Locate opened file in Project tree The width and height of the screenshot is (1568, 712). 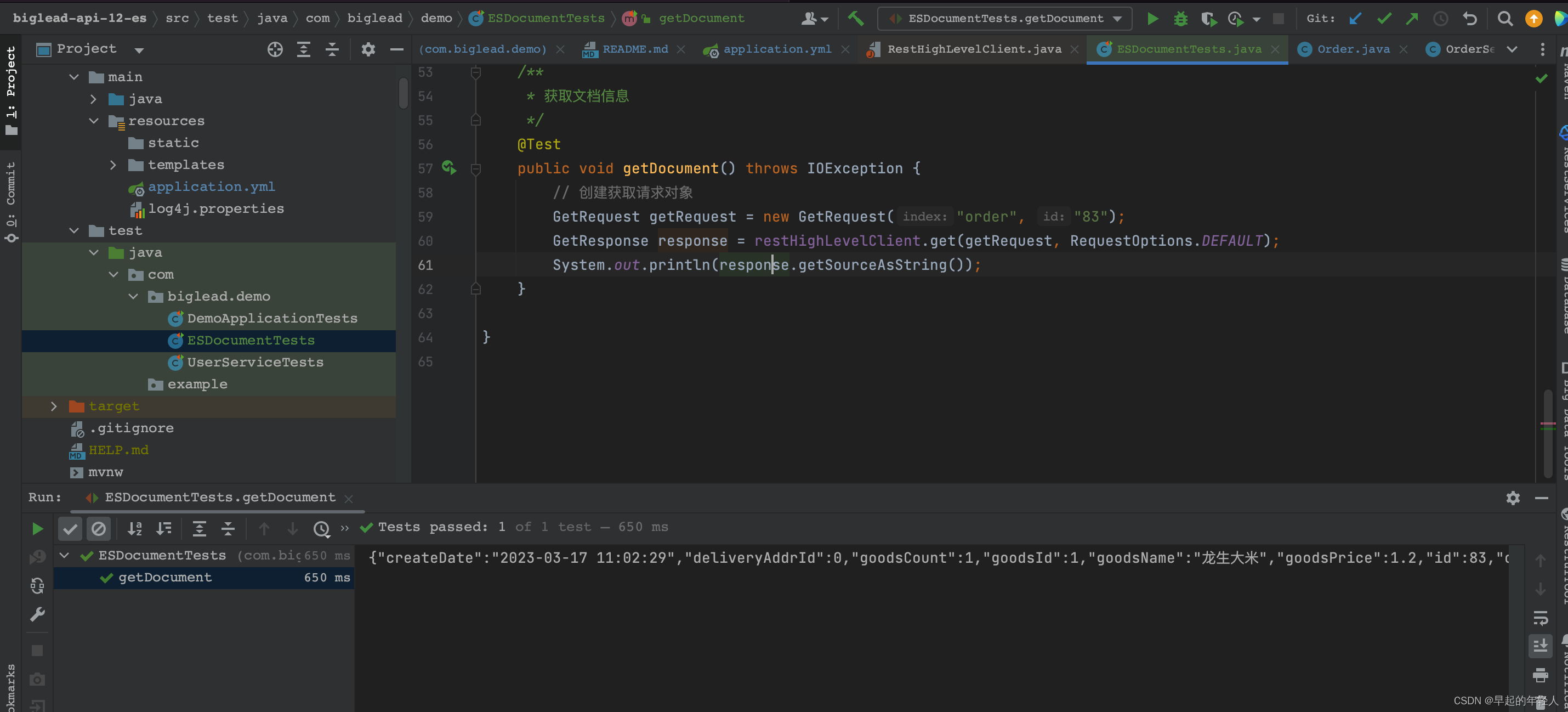[x=275, y=49]
